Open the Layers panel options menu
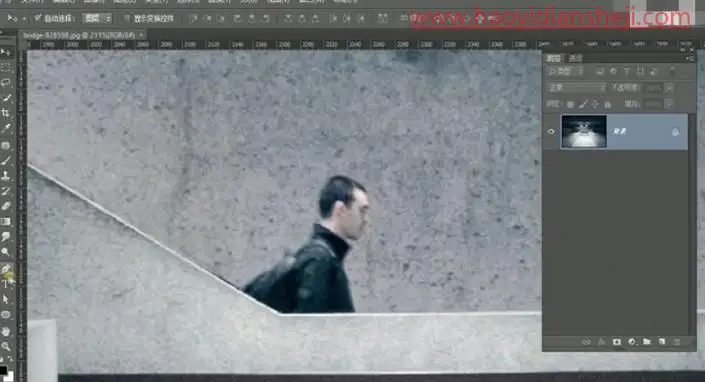The height and width of the screenshot is (382, 705). (x=689, y=58)
